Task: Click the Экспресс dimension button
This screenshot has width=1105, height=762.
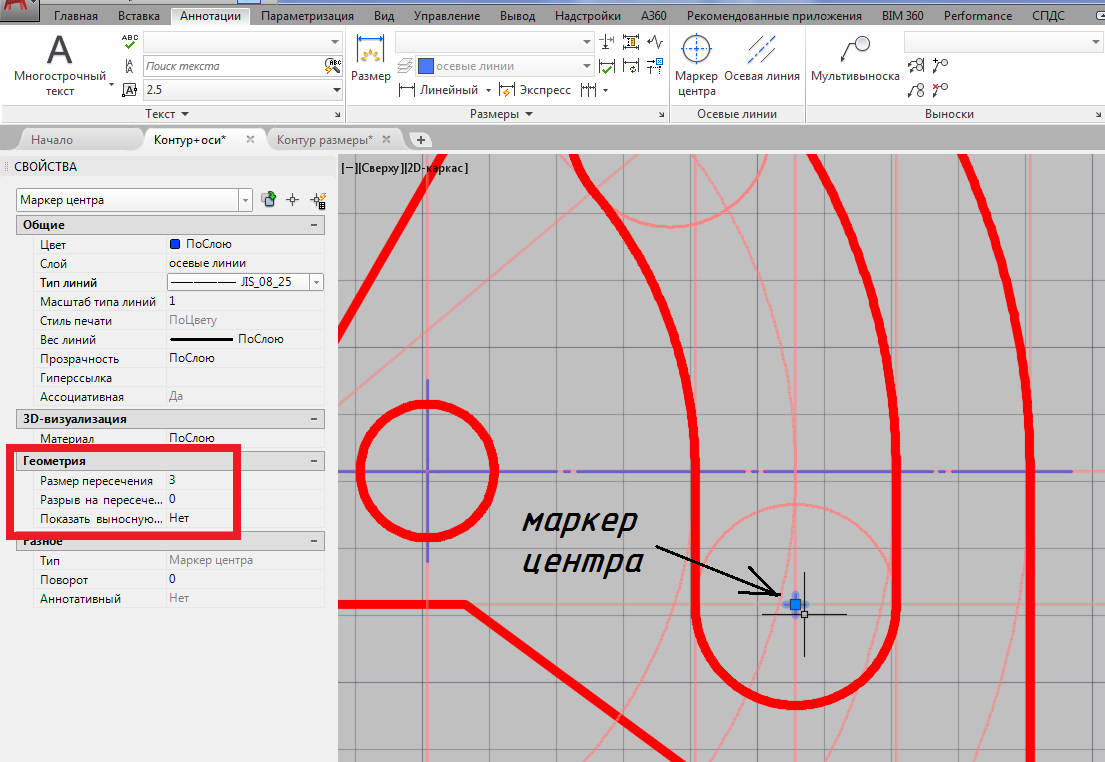Action: 535,90
